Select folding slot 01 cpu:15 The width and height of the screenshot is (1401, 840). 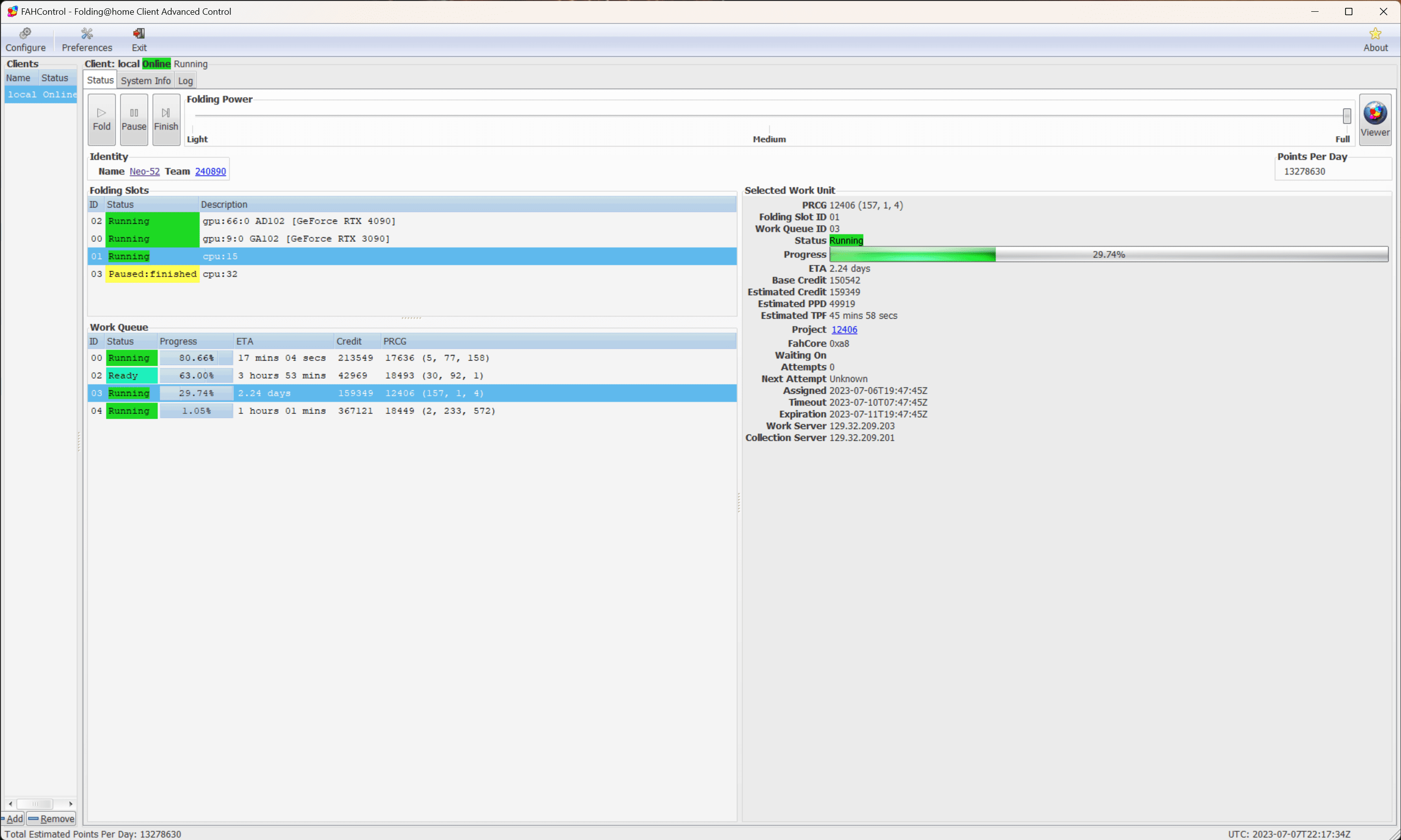(412, 256)
